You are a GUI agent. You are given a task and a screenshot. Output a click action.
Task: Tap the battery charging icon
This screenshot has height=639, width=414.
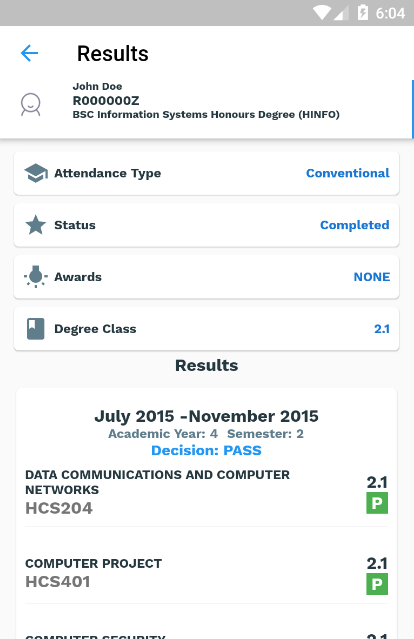pos(363,13)
